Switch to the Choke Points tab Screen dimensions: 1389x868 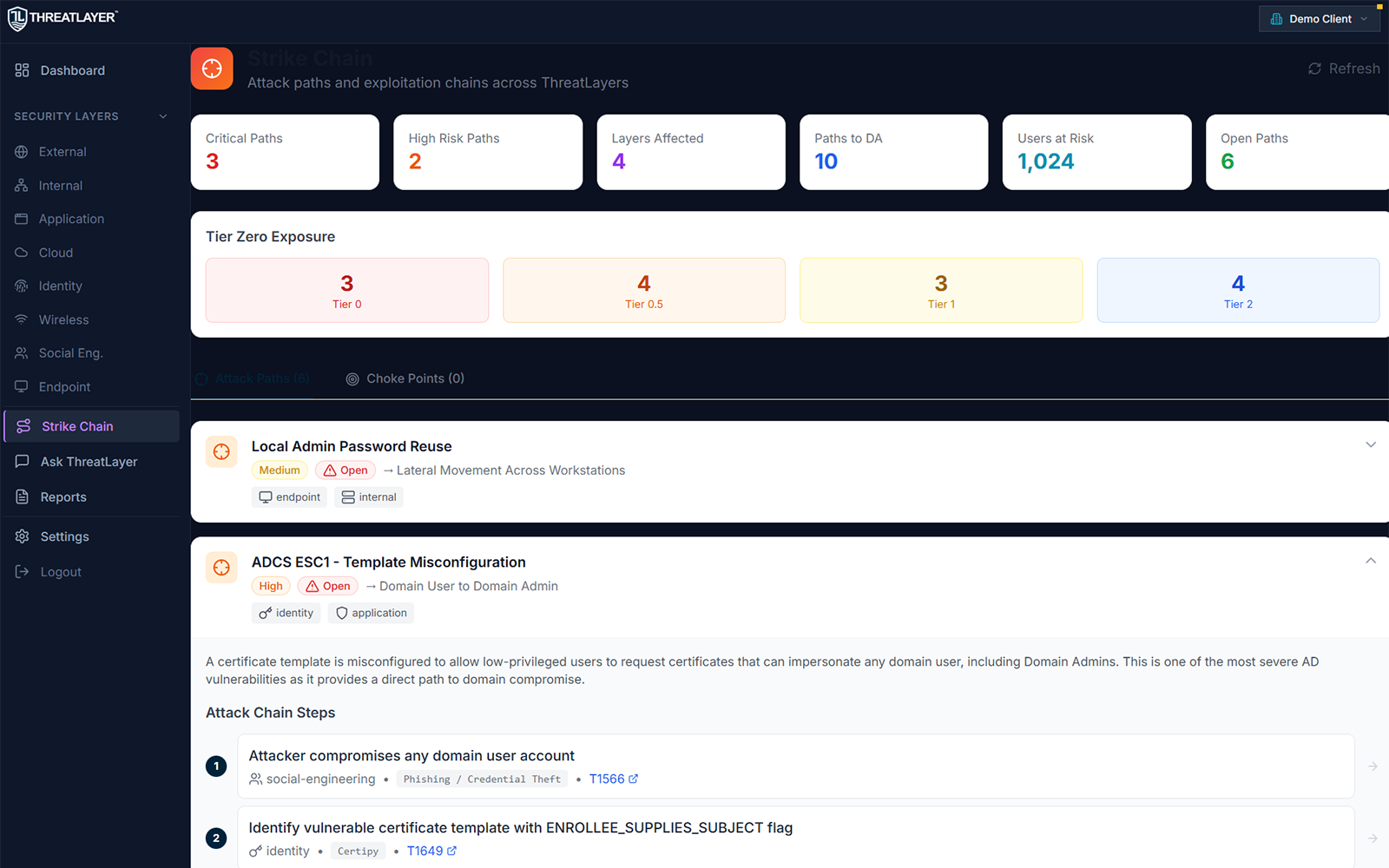pyautogui.click(x=405, y=378)
